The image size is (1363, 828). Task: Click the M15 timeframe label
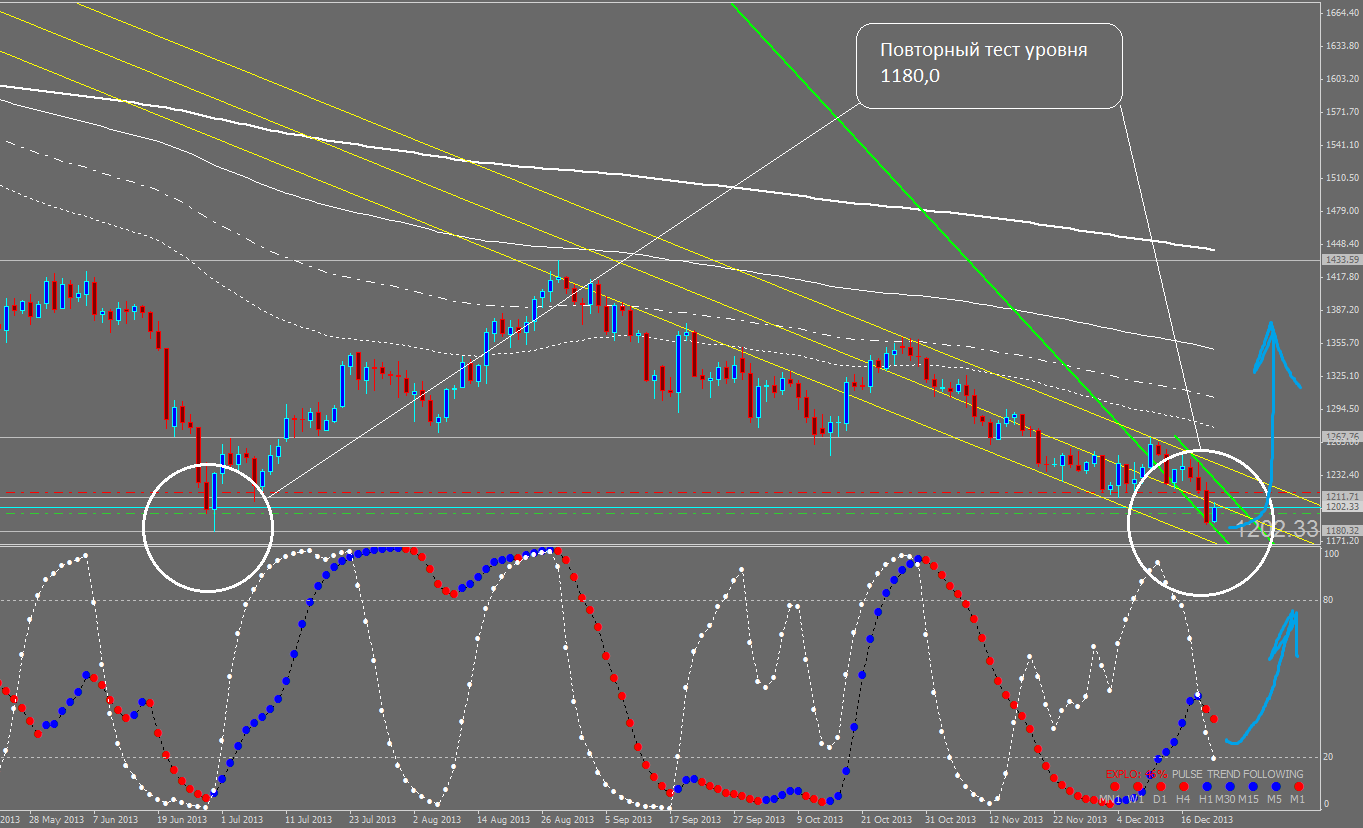coord(1248,799)
